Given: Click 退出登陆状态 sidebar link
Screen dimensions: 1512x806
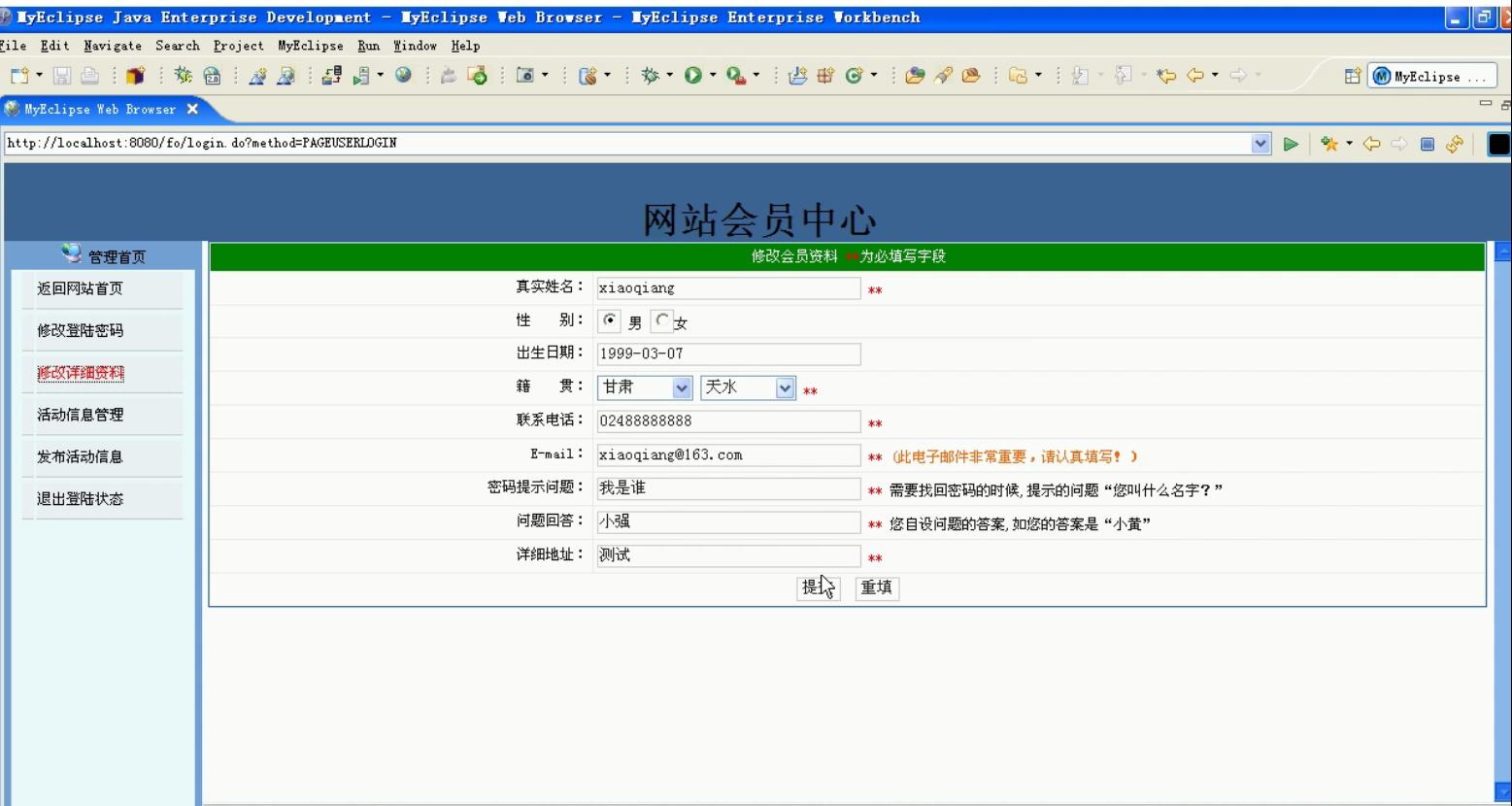Looking at the screenshot, I should pos(80,499).
